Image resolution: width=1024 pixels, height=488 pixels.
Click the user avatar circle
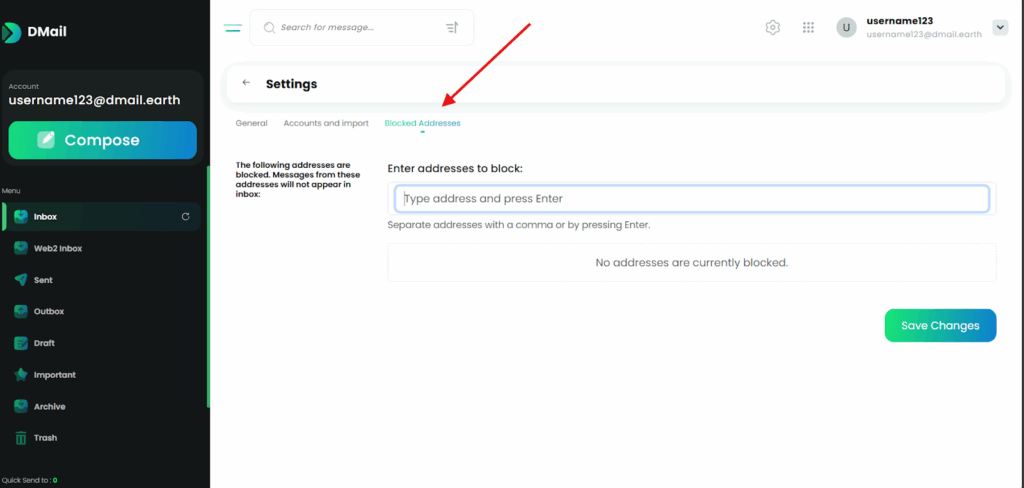(x=846, y=28)
